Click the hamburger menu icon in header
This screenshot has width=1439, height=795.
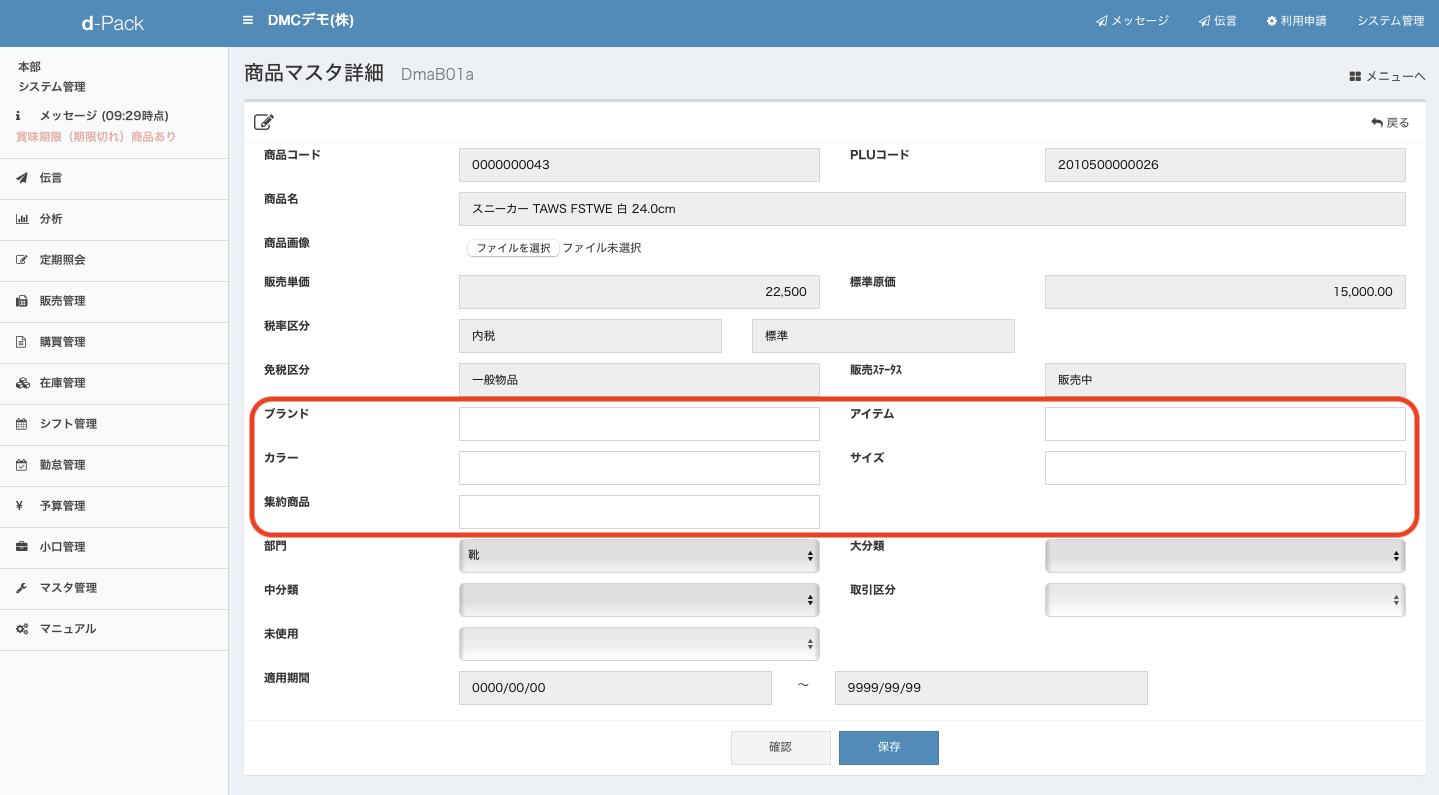pos(248,21)
